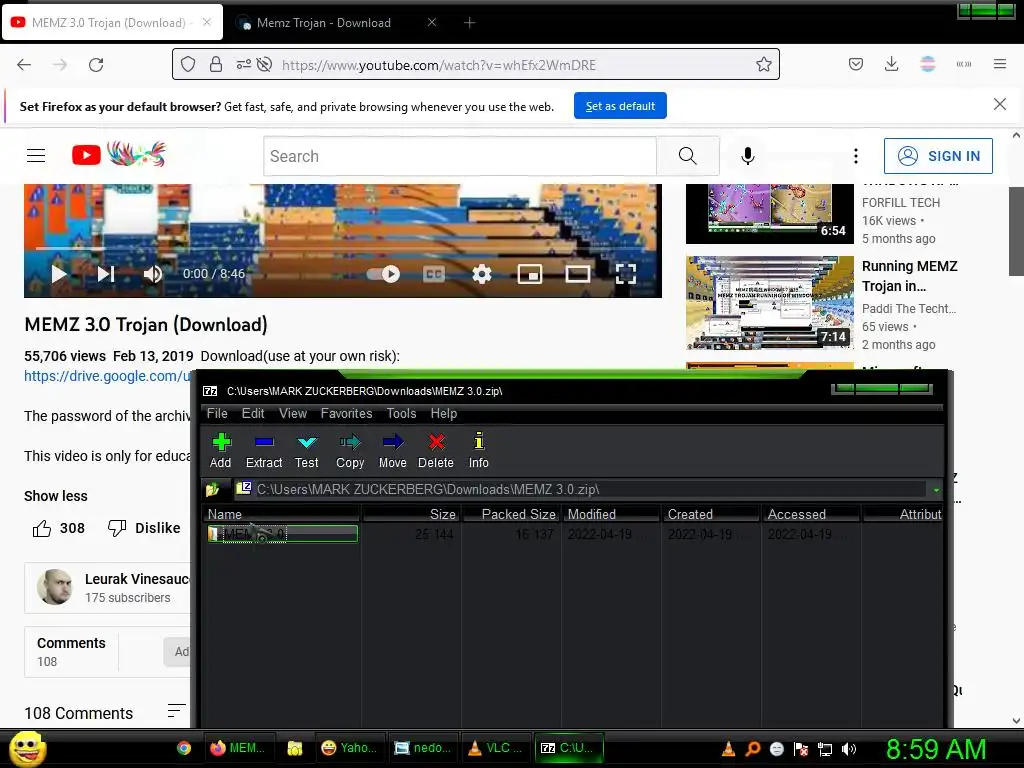Open the Running MEMZ Trojan video thumbnail
This screenshot has height=768, width=1024.
(769, 302)
